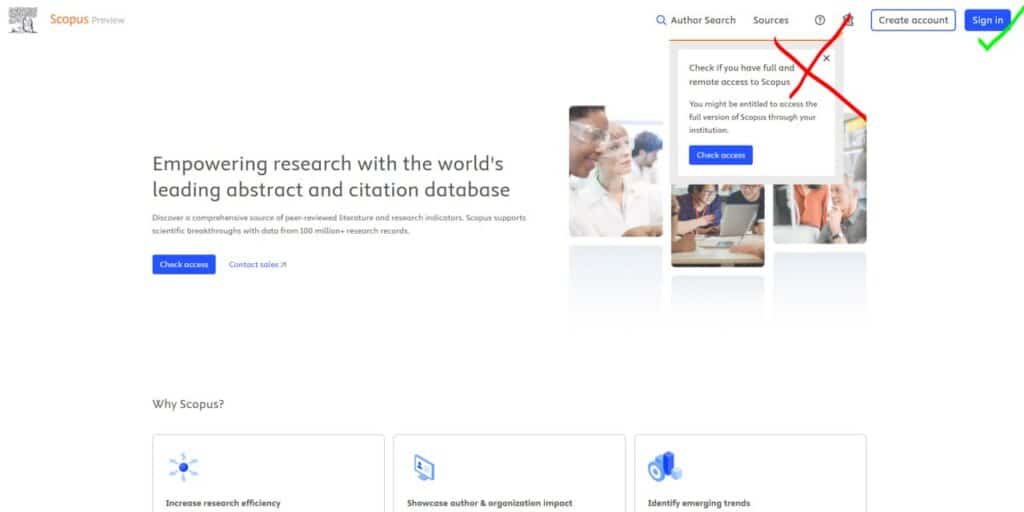Click the people around laptop photo

point(718,225)
